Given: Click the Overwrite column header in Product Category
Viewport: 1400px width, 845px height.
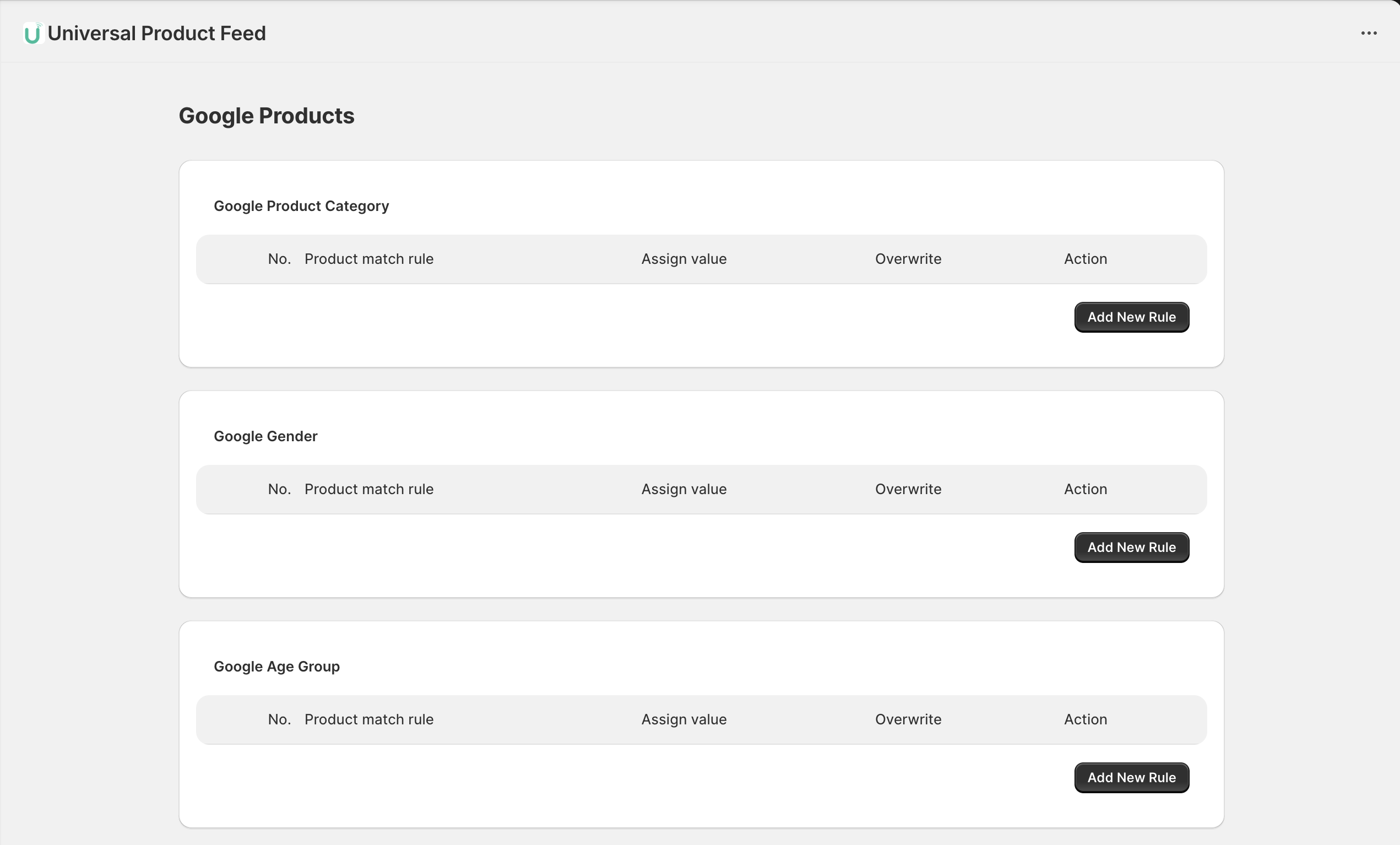Looking at the screenshot, I should point(908,258).
